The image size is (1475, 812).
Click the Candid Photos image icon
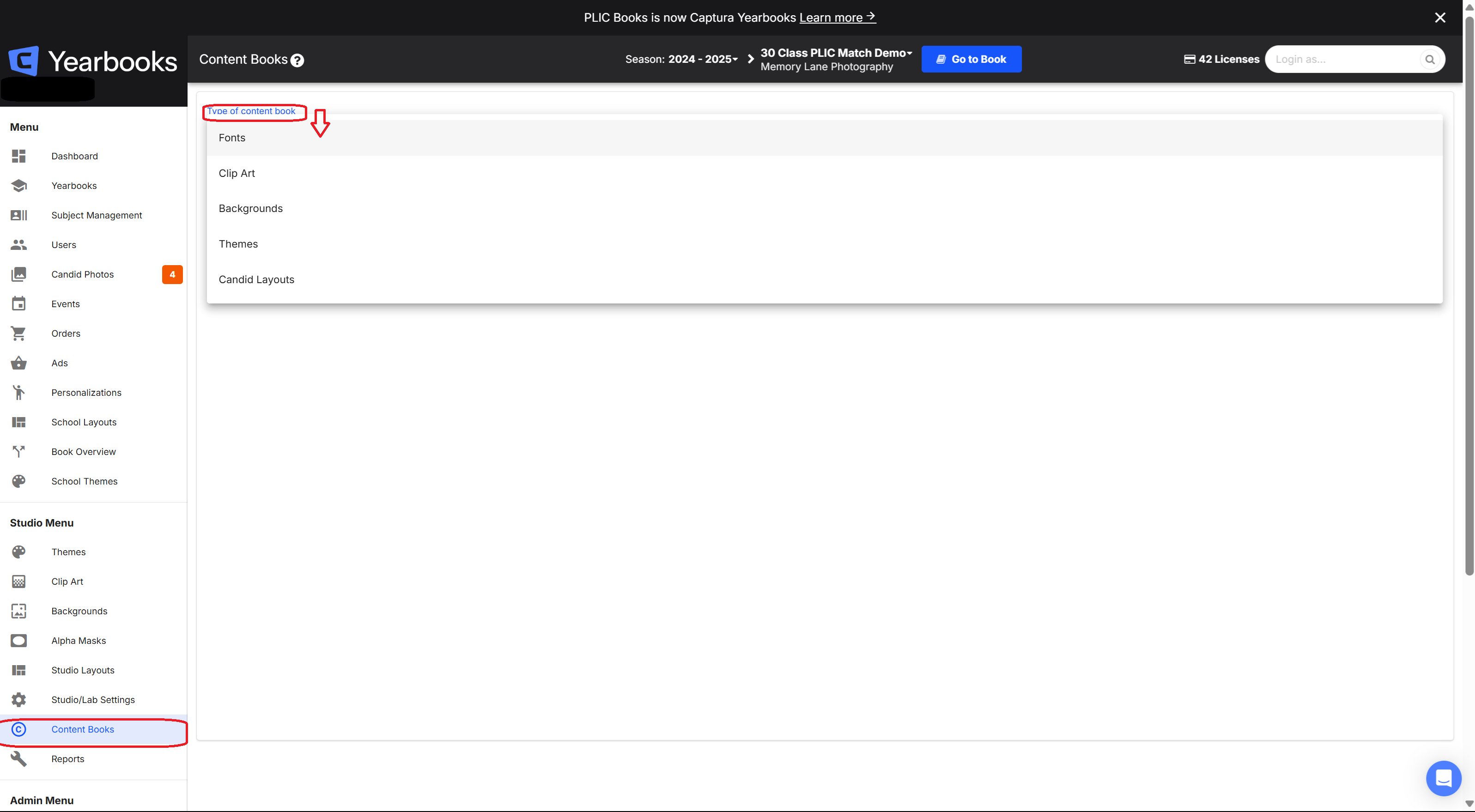pos(19,274)
